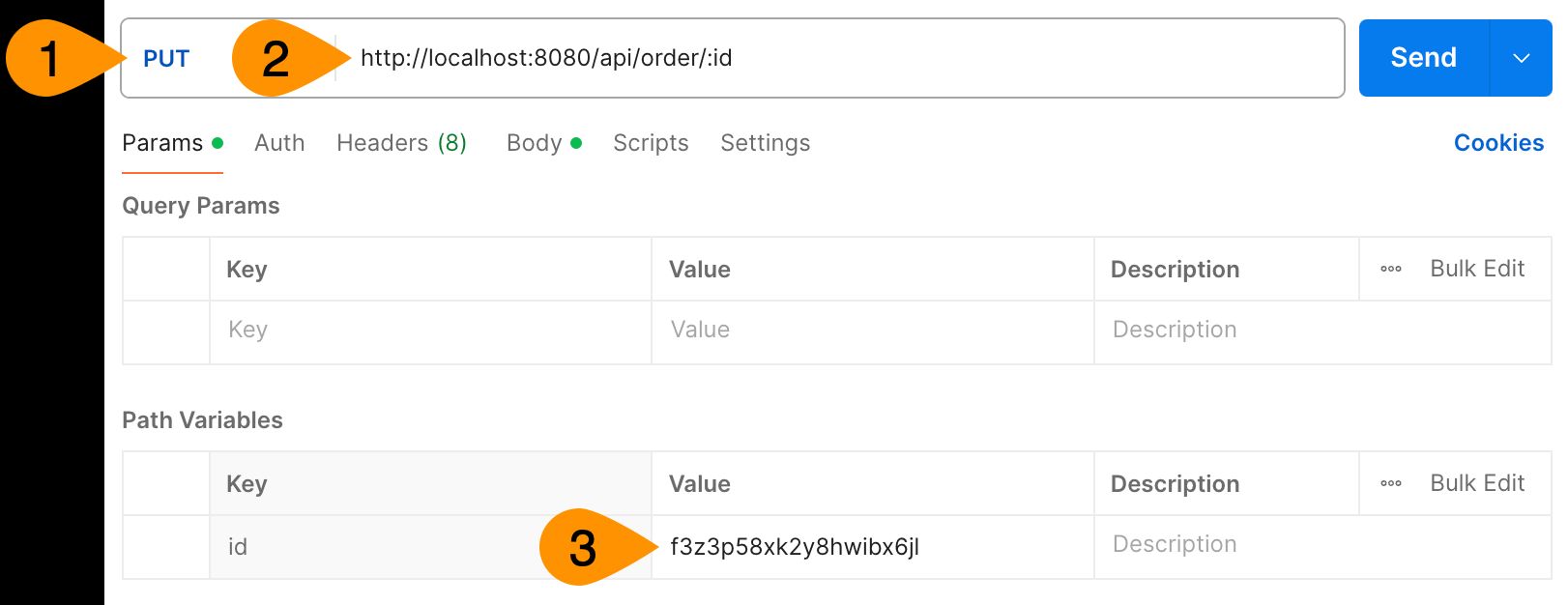The image size is (1568, 605).
Task: Switch to the Body tab
Action: (x=544, y=143)
